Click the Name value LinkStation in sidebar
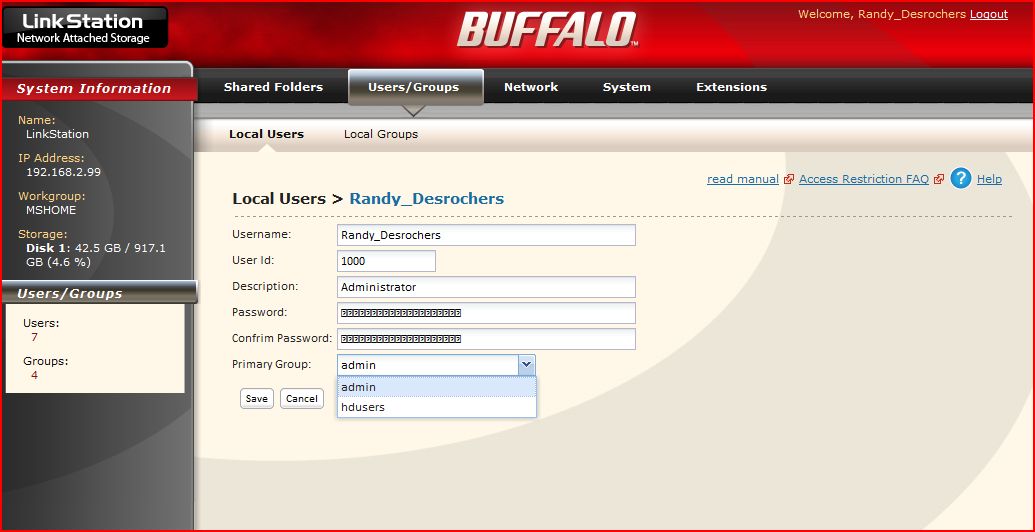The width and height of the screenshot is (1035, 532). [x=57, y=133]
